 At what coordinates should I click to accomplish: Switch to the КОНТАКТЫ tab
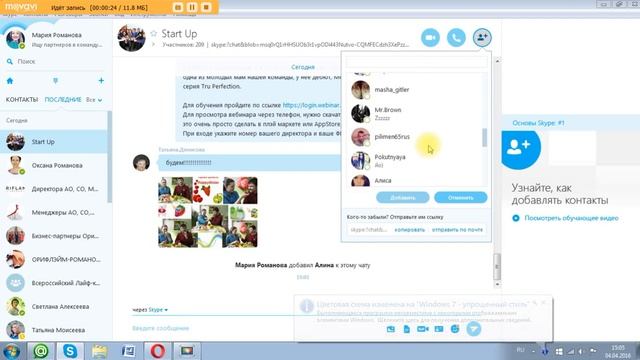(22, 100)
